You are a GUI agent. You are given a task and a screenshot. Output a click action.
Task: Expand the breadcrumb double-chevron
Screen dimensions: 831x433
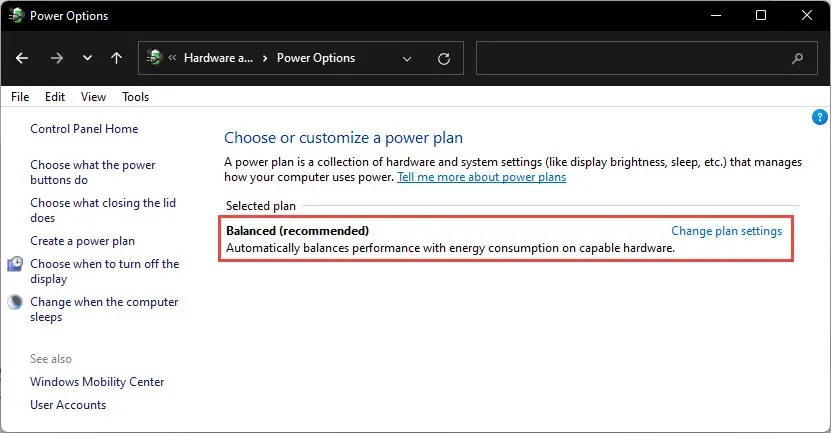[x=172, y=58]
